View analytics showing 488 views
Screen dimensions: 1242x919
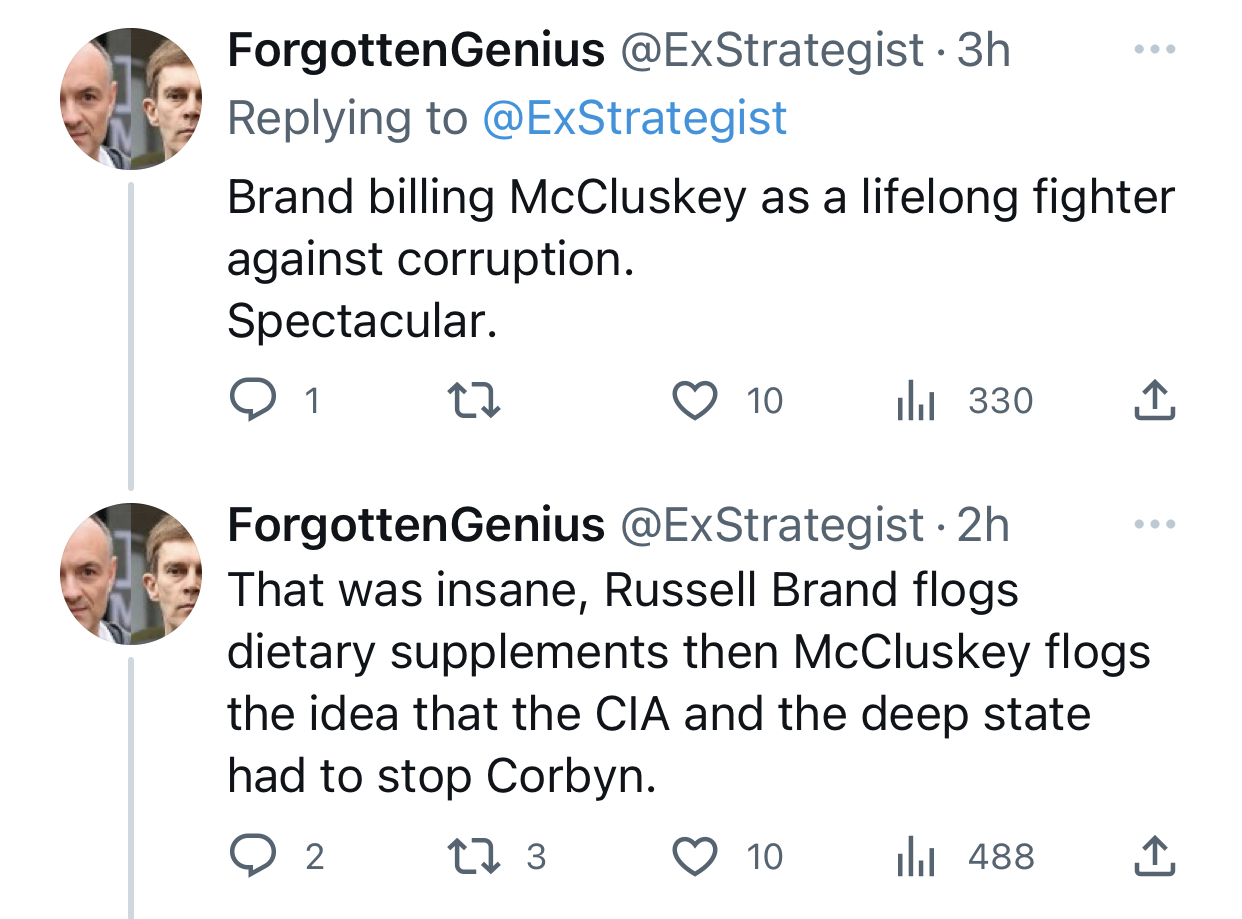click(x=915, y=857)
